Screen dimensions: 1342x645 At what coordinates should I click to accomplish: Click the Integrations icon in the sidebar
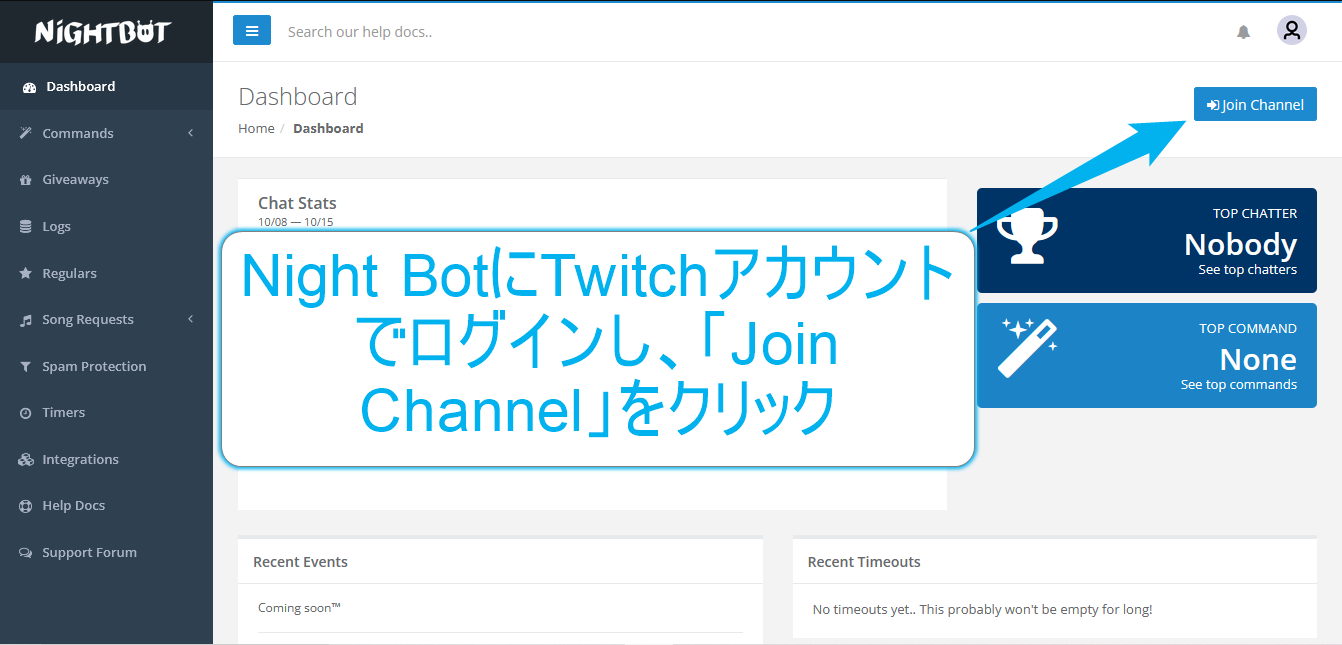tap(24, 458)
